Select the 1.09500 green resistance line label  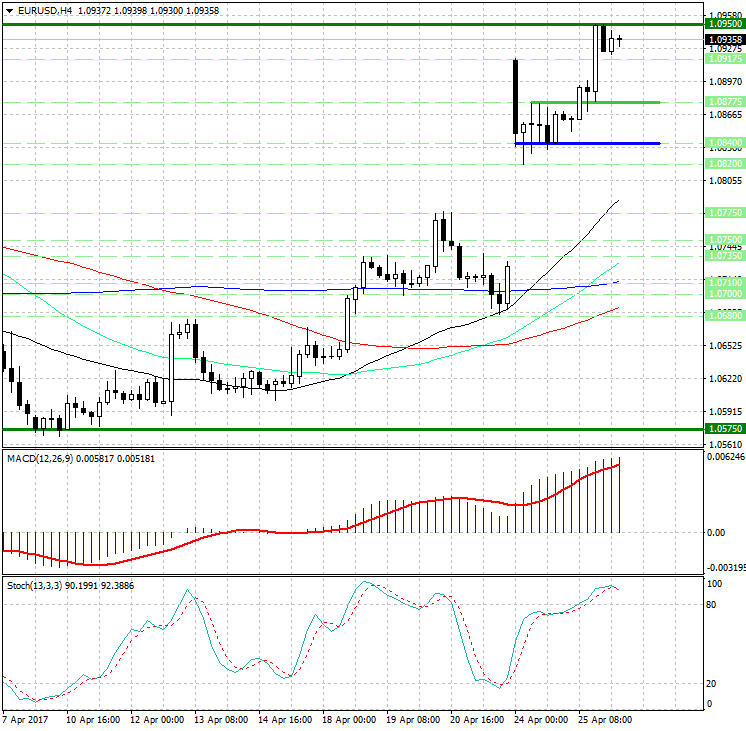coord(725,24)
